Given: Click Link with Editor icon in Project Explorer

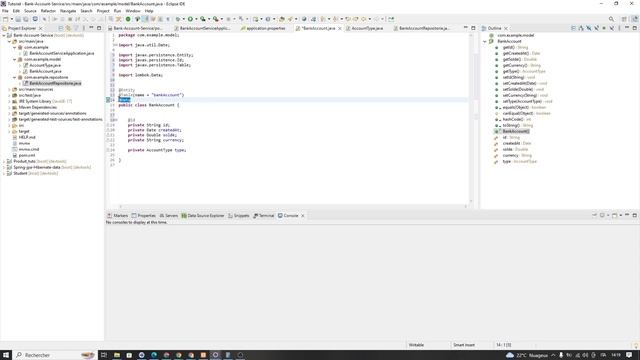Looking at the screenshot, I should [68, 28].
